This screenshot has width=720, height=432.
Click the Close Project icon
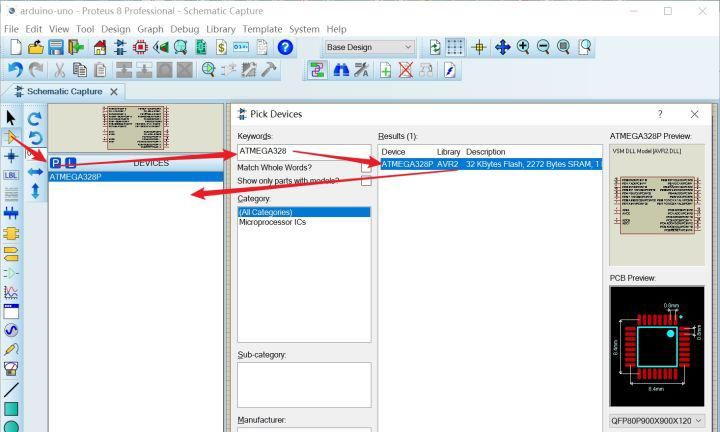tap(76, 47)
